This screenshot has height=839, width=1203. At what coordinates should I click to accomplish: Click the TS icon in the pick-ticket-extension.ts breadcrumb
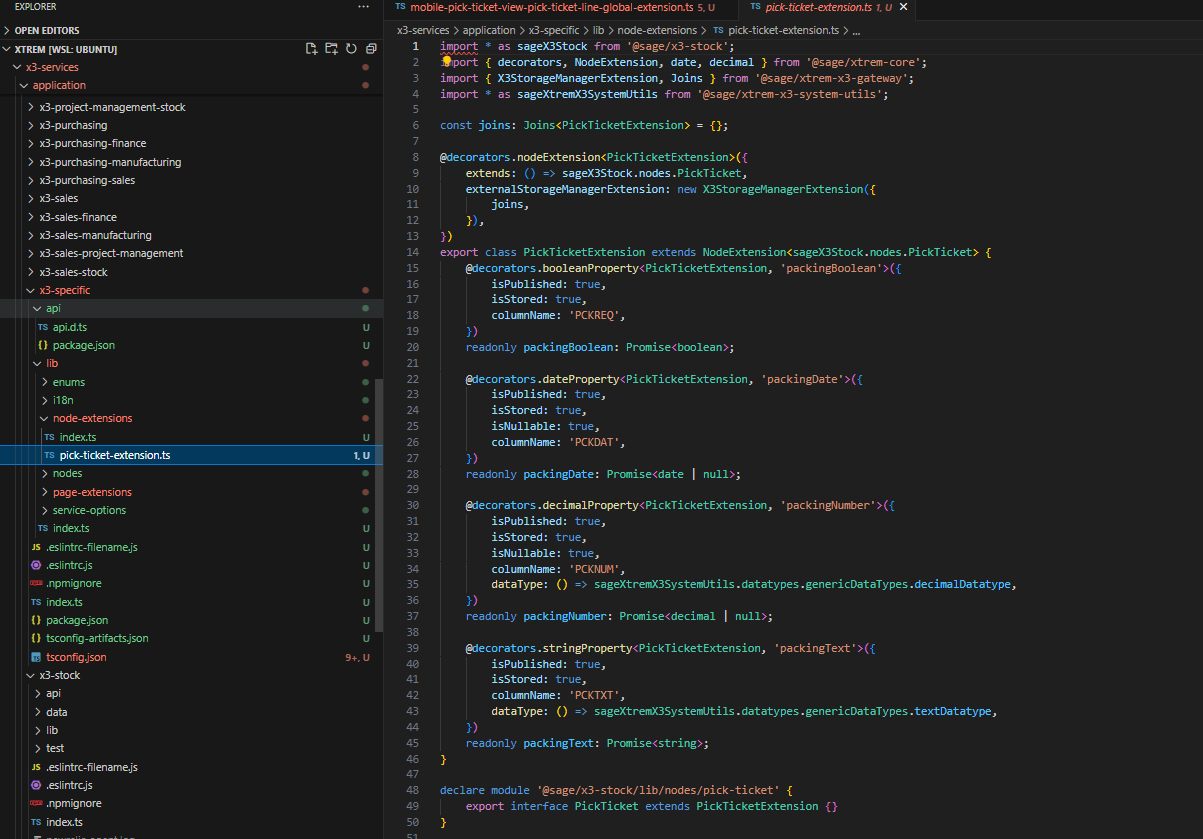pos(718,31)
